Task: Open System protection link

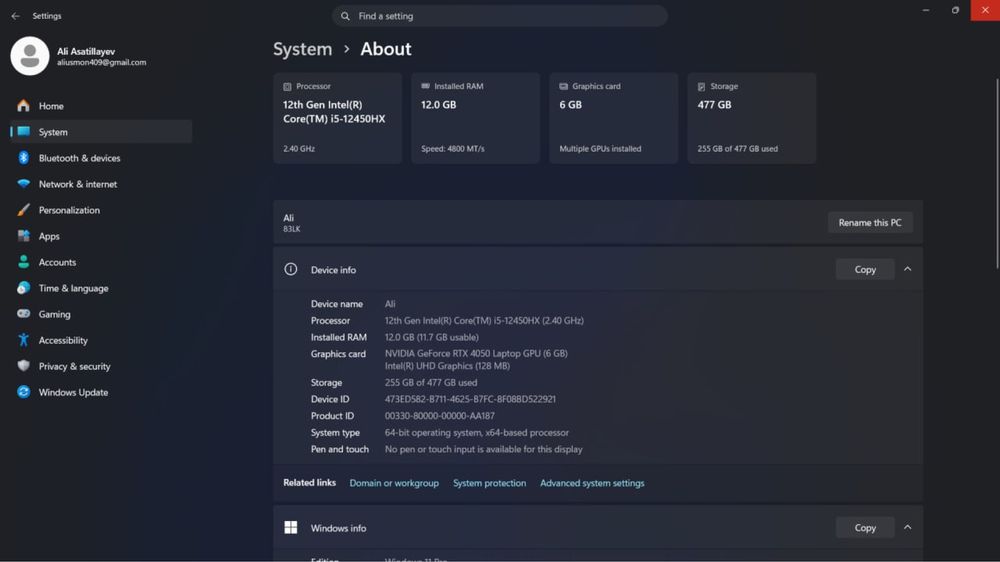Action: tap(489, 483)
